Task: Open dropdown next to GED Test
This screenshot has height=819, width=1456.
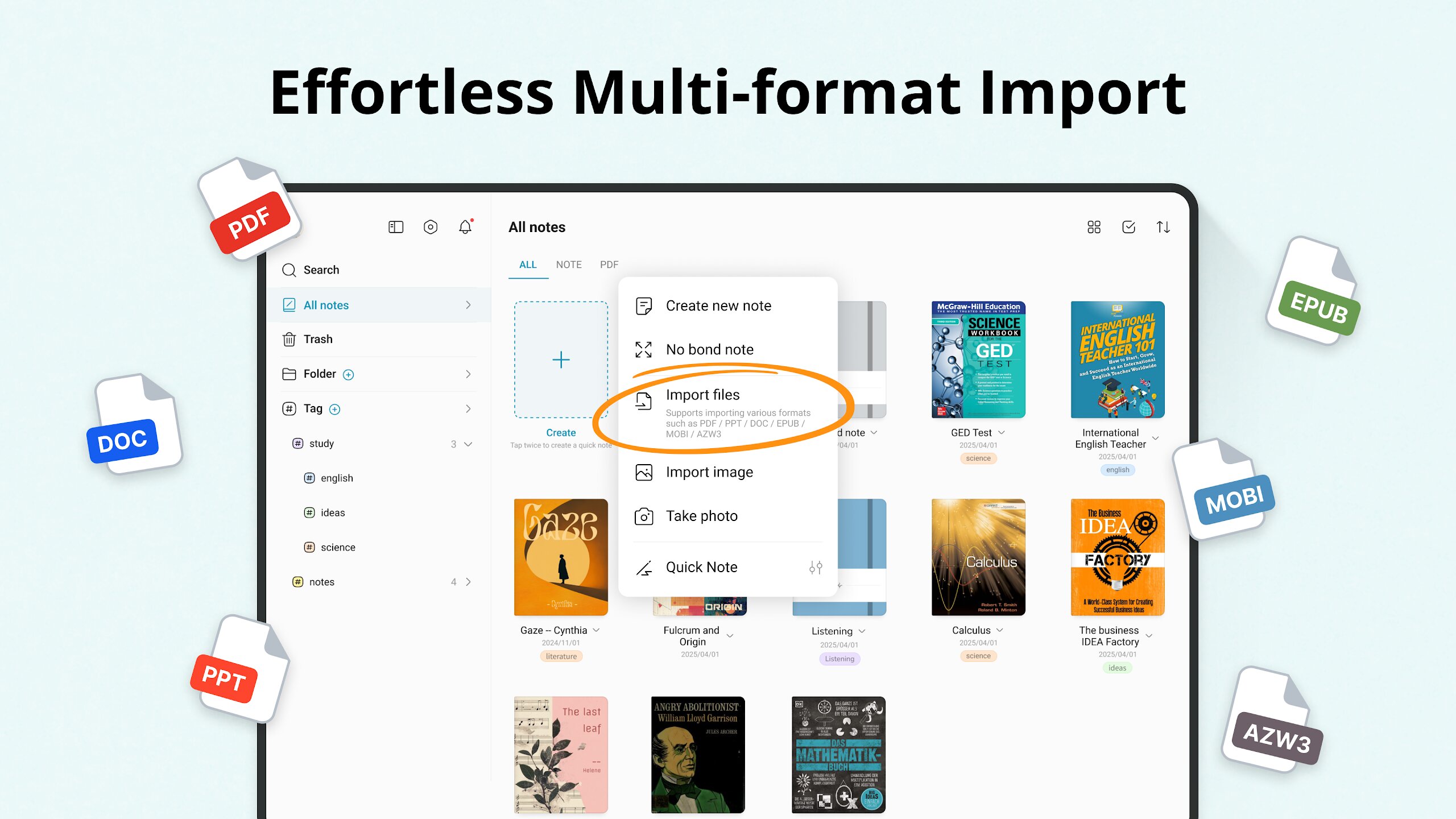Action: tap(1002, 433)
